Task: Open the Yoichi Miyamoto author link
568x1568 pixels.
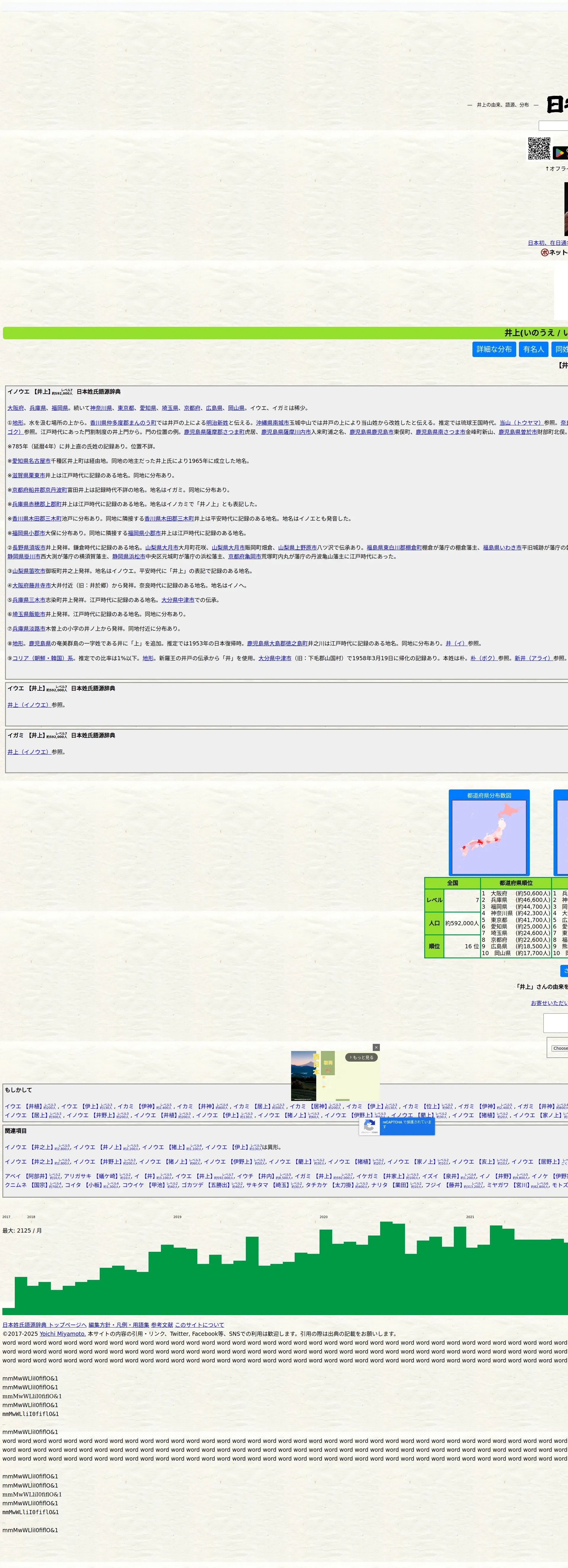Action: (x=63, y=1334)
